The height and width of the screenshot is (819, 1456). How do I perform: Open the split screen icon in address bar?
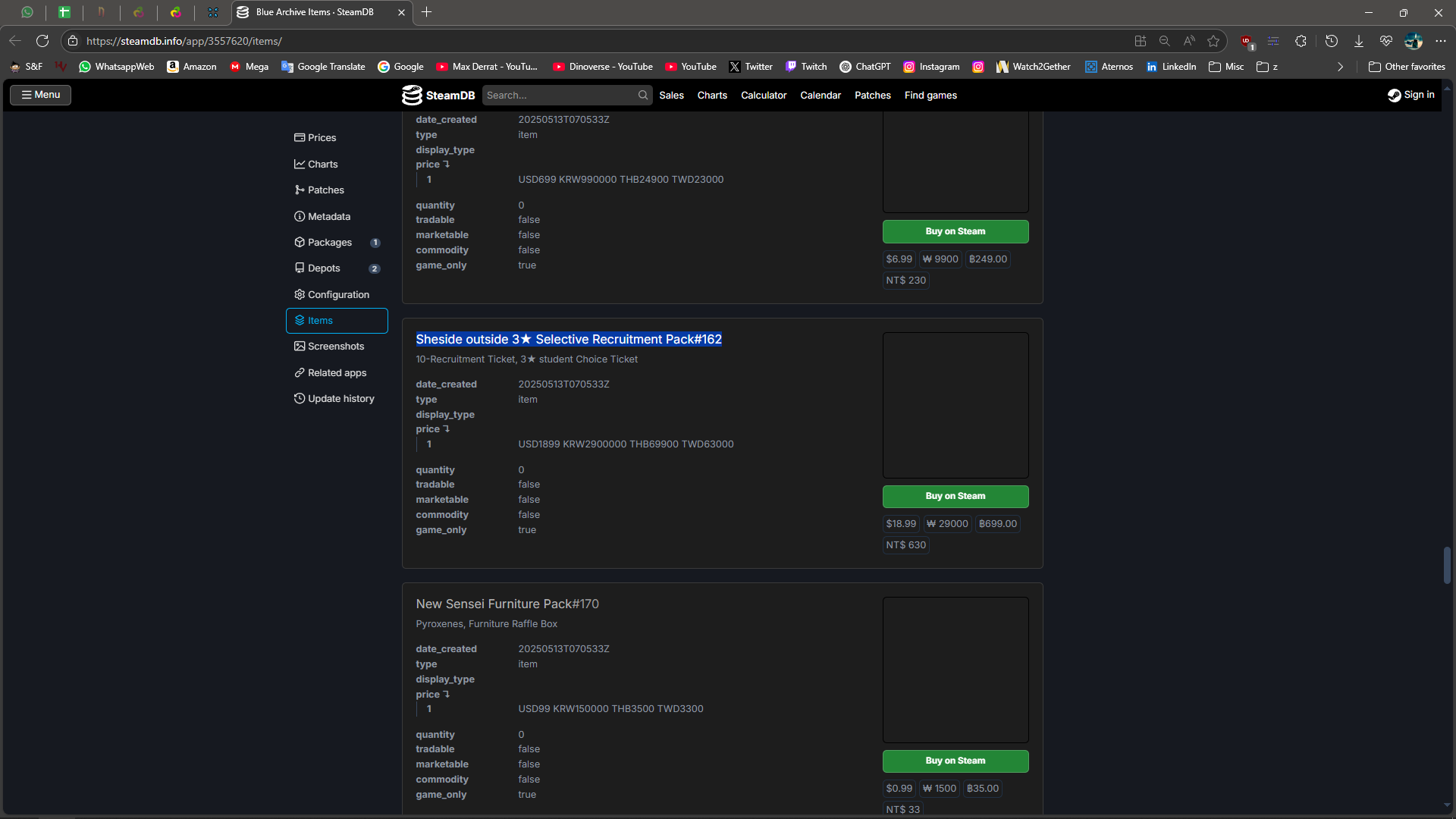(x=1140, y=41)
